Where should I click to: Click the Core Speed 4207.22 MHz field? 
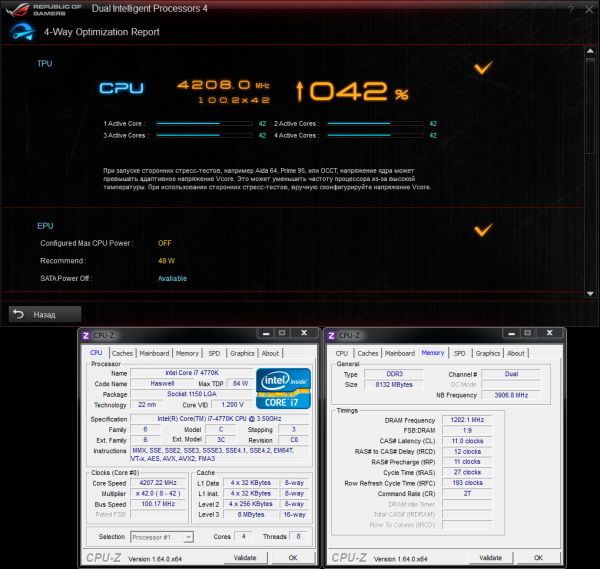click(158, 483)
